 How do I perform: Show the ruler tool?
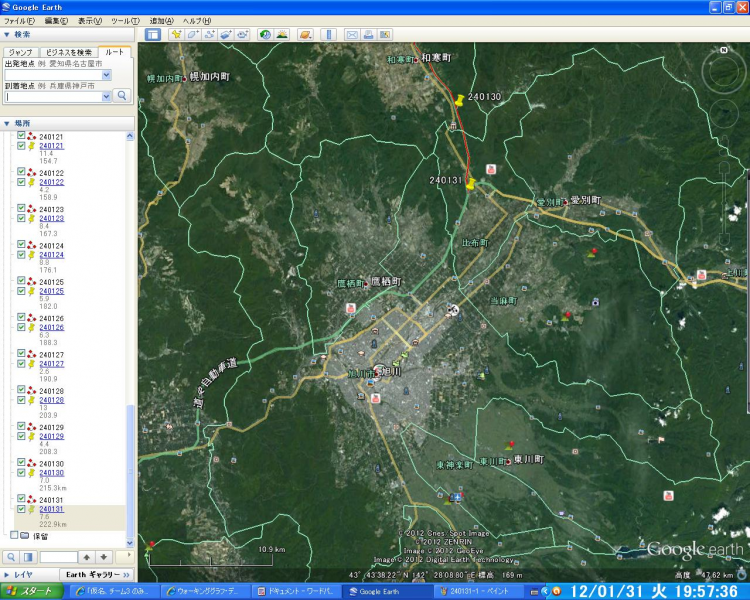point(329,34)
